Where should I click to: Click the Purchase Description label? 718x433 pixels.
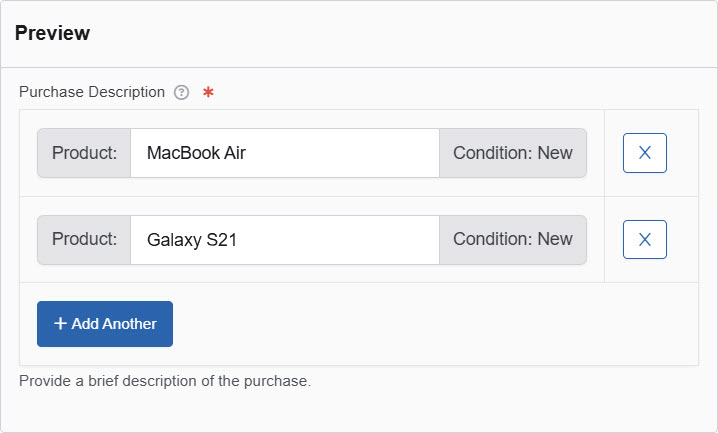tap(92, 92)
